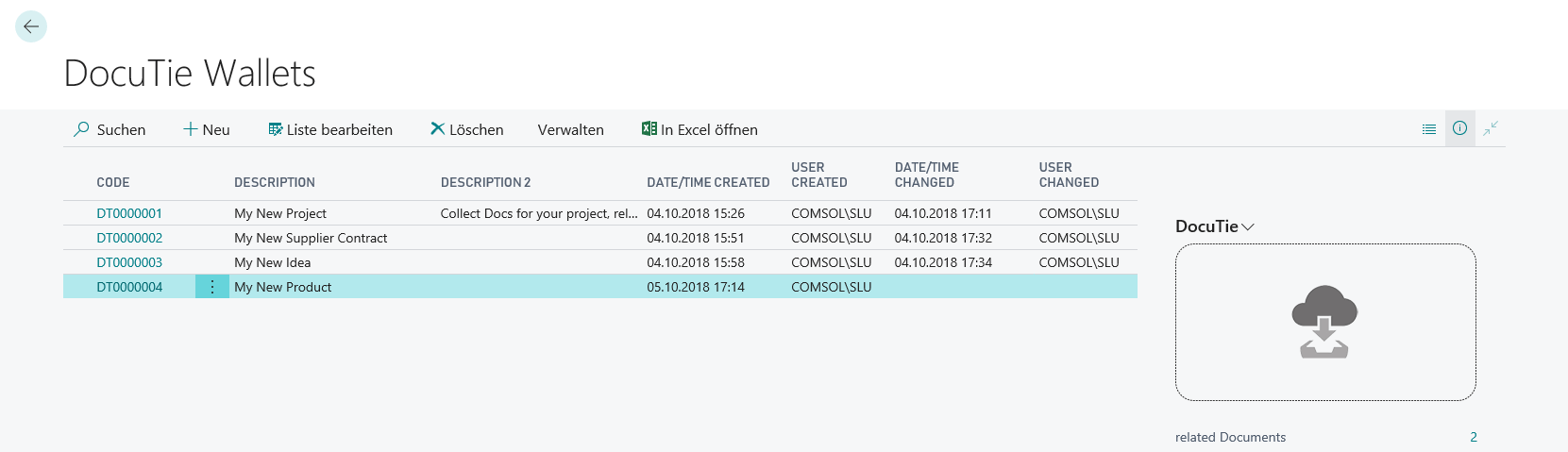Open the Verwalten menu
The height and width of the screenshot is (452, 1568).
click(571, 129)
